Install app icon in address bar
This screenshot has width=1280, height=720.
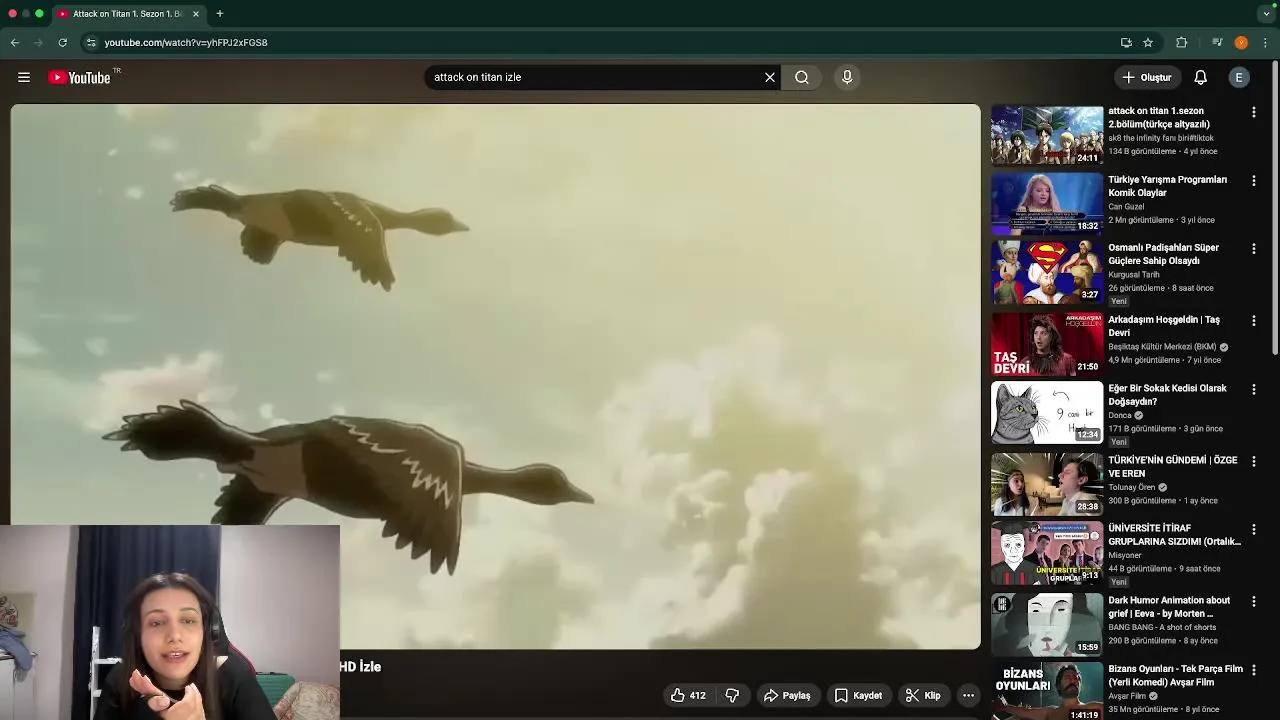point(1126,42)
